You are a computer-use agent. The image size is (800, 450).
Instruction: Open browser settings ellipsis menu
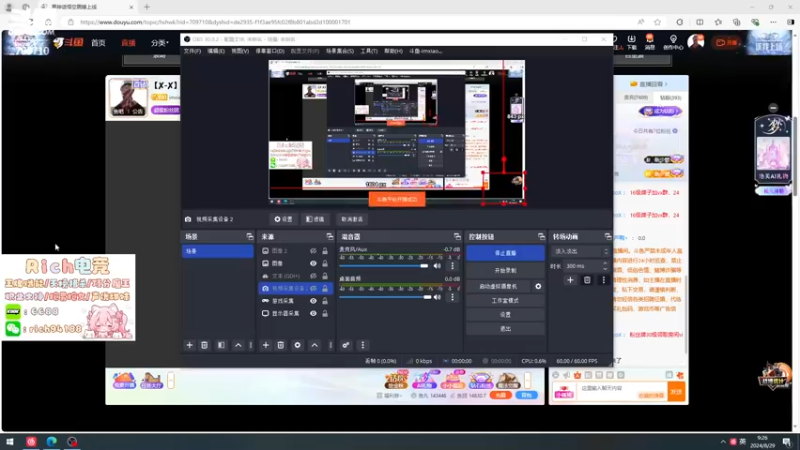(x=773, y=22)
